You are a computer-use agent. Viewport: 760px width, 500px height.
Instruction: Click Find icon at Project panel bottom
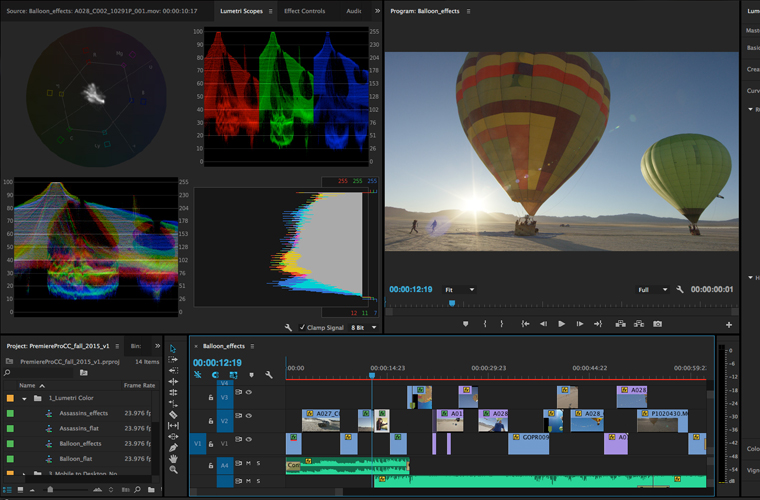point(138,490)
